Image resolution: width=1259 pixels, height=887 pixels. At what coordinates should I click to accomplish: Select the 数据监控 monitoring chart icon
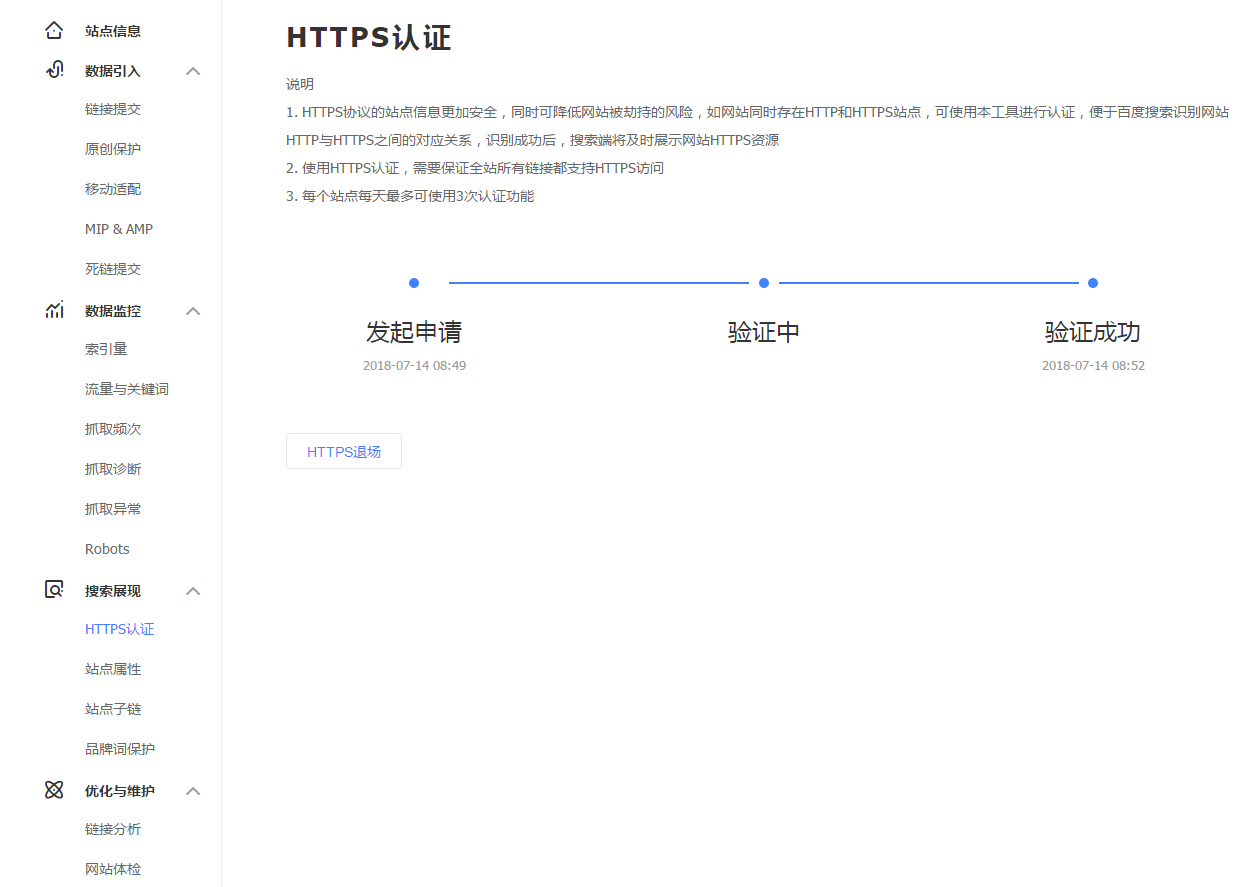[x=54, y=310]
